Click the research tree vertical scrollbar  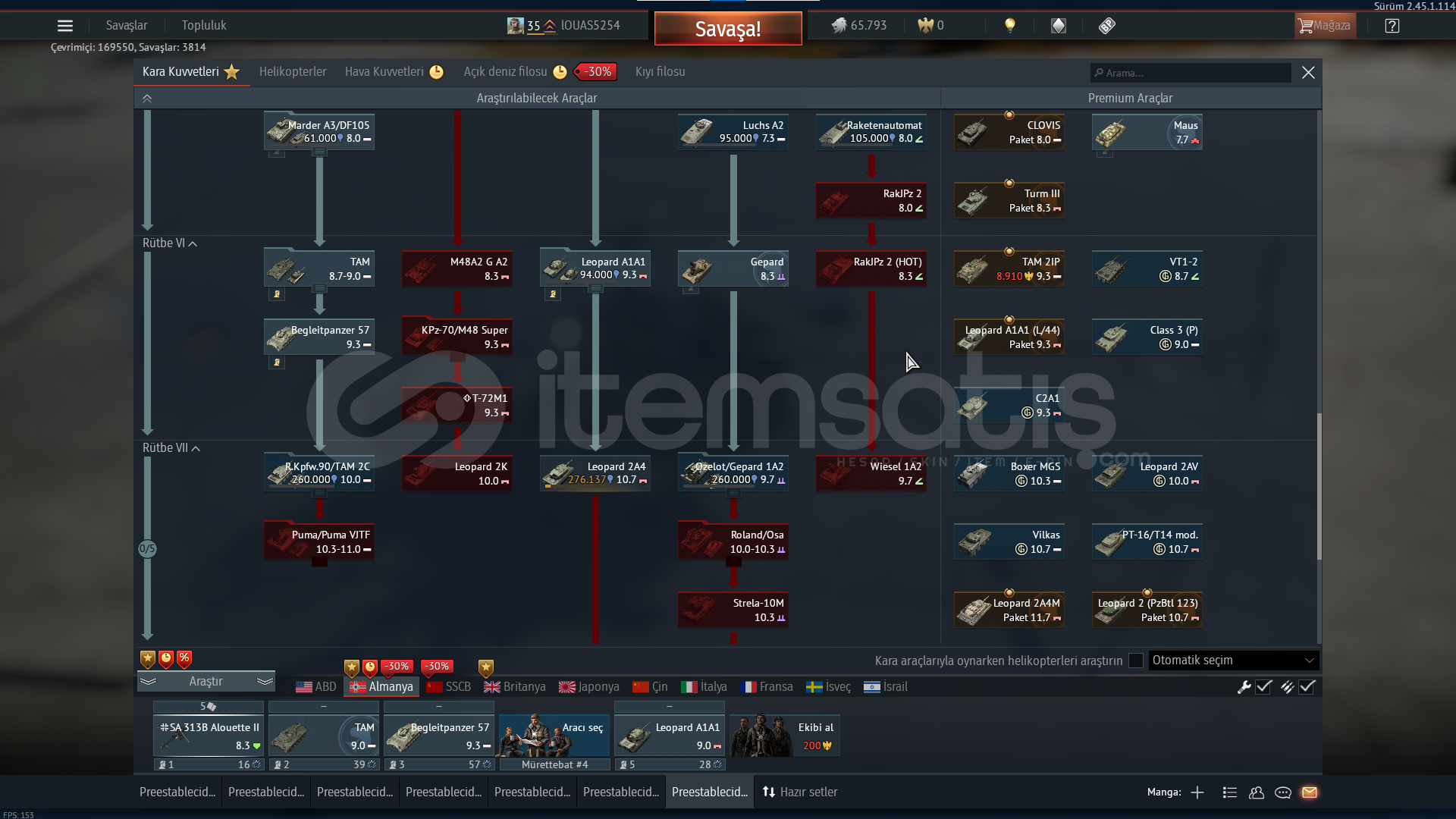pyautogui.click(x=1319, y=486)
